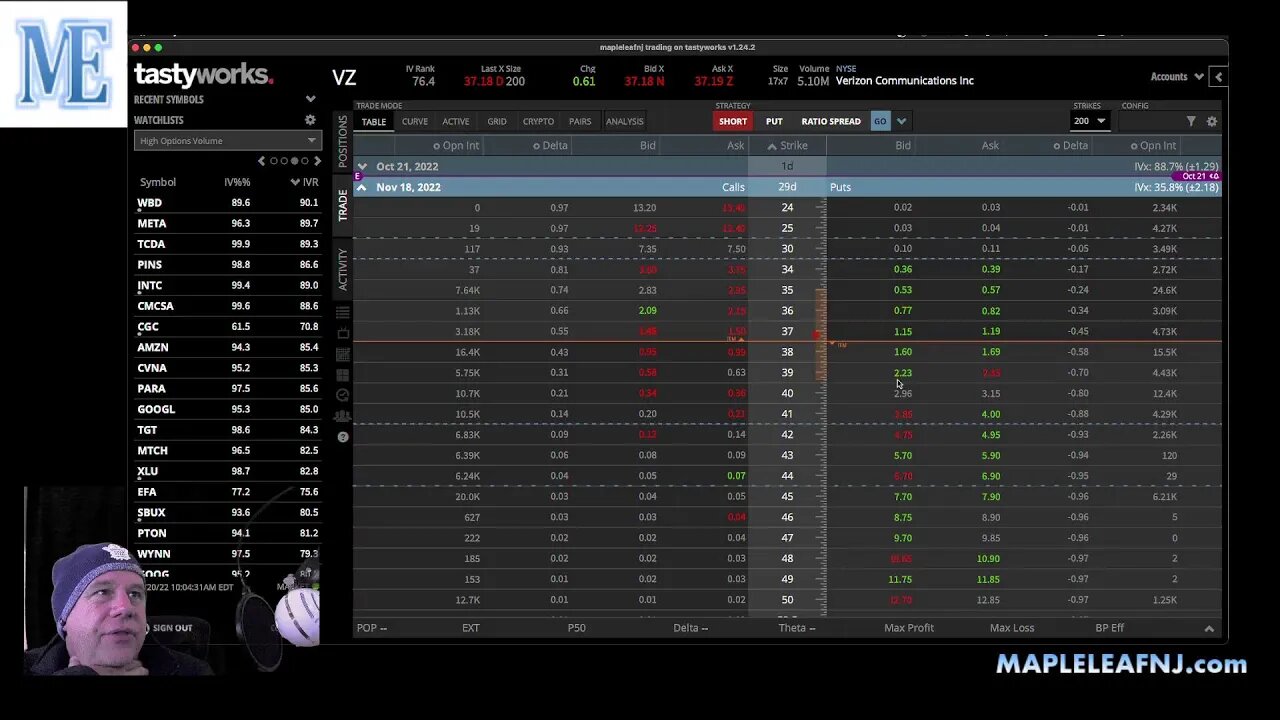The height and width of the screenshot is (720, 1280).
Task: Select RATIO SPREAD strategy button
Action: coord(831,121)
